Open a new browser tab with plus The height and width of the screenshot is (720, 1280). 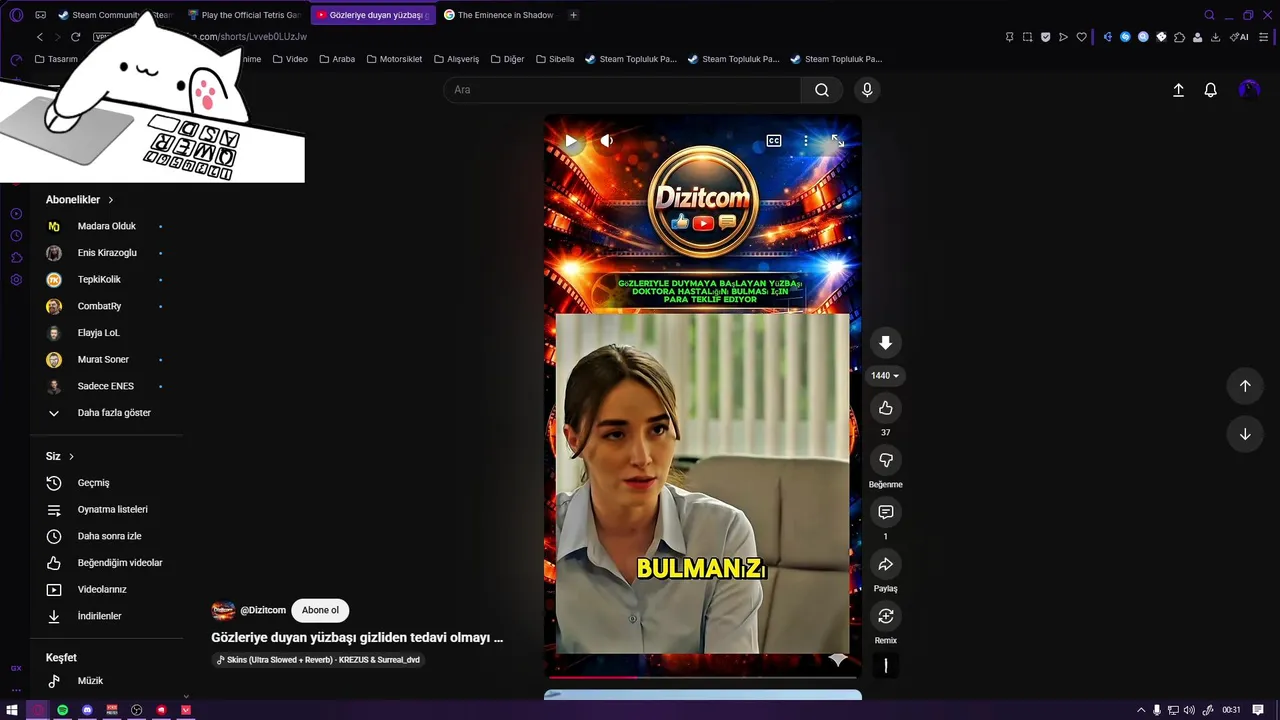click(573, 15)
